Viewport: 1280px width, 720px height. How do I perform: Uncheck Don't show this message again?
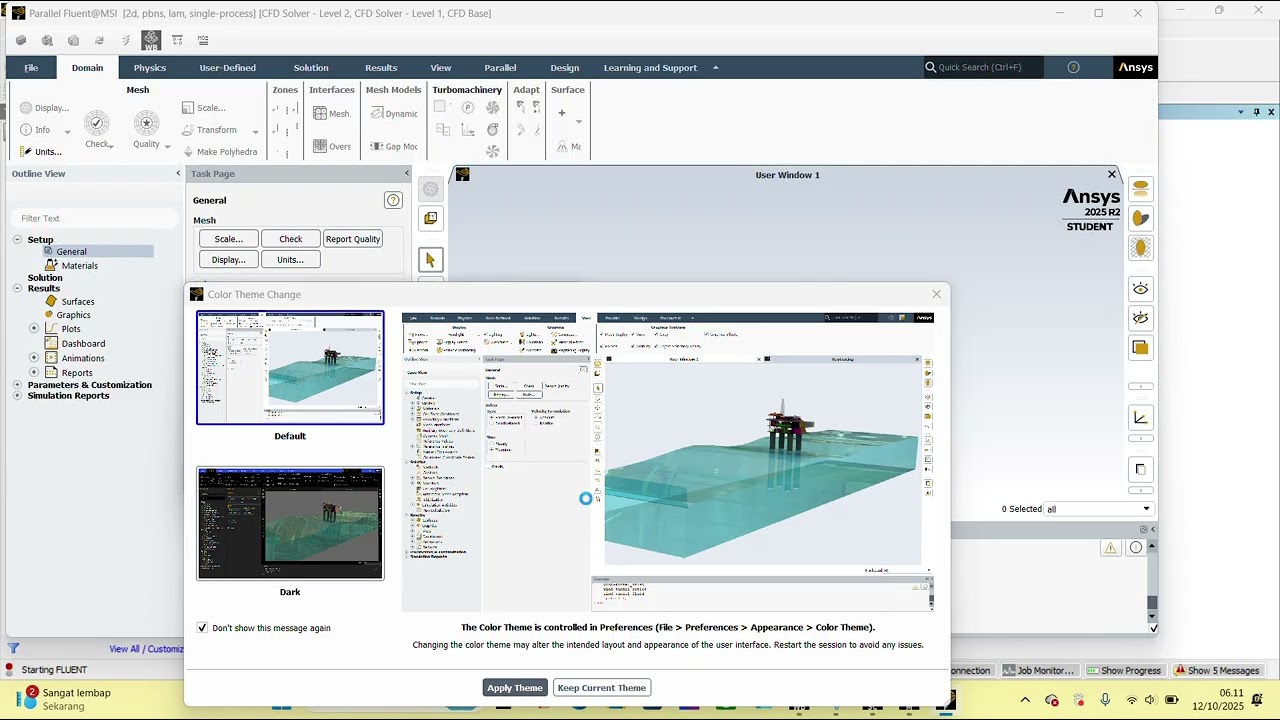(203, 628)
